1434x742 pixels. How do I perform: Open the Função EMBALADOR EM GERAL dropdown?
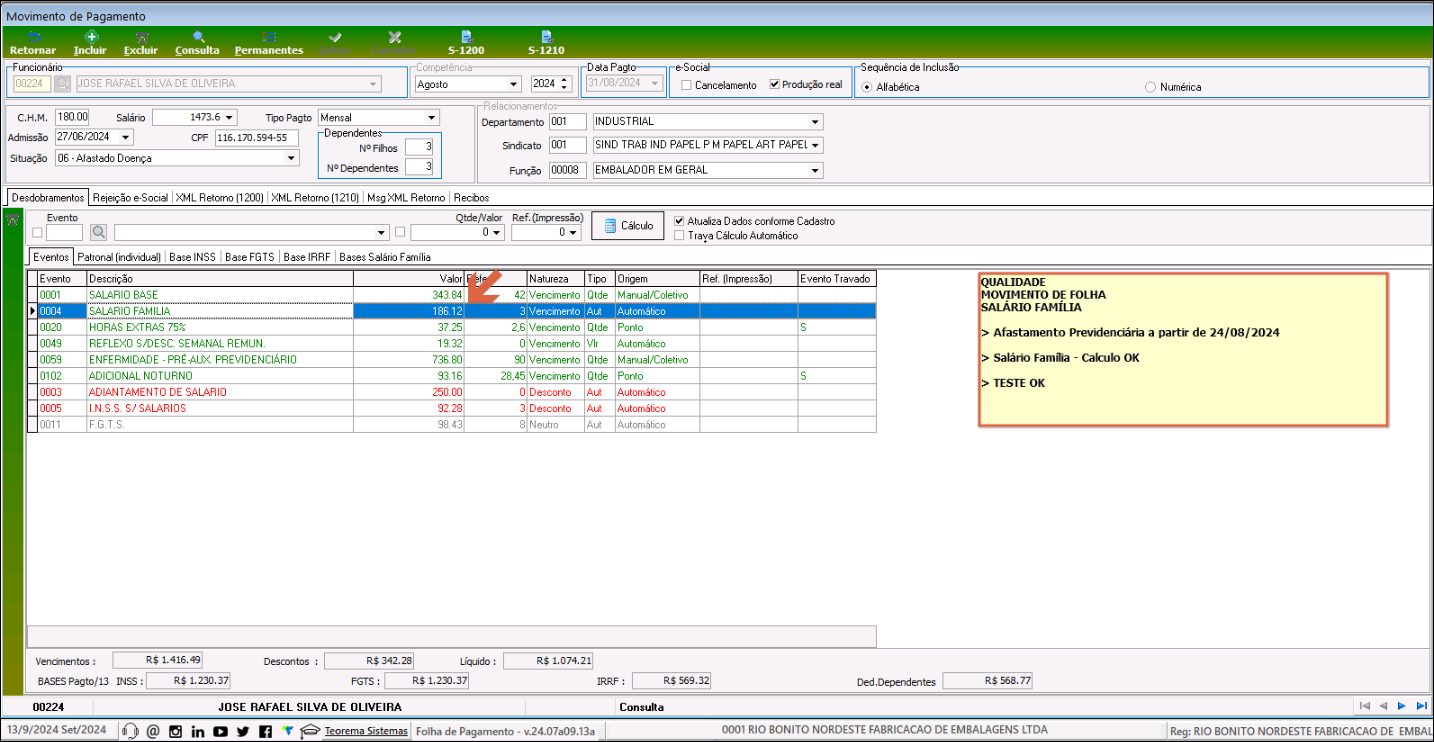click(816, 170)
